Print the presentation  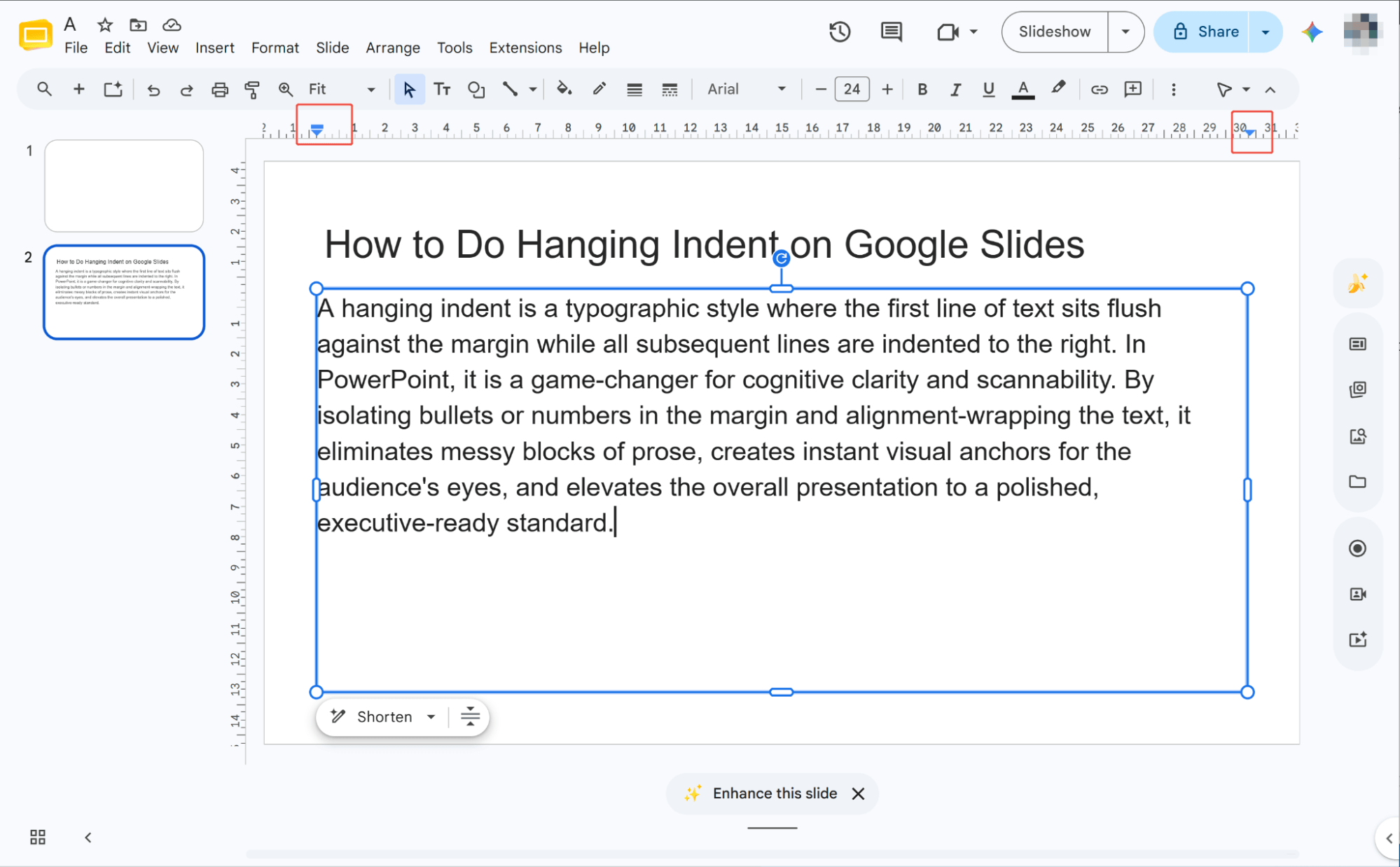220,89
